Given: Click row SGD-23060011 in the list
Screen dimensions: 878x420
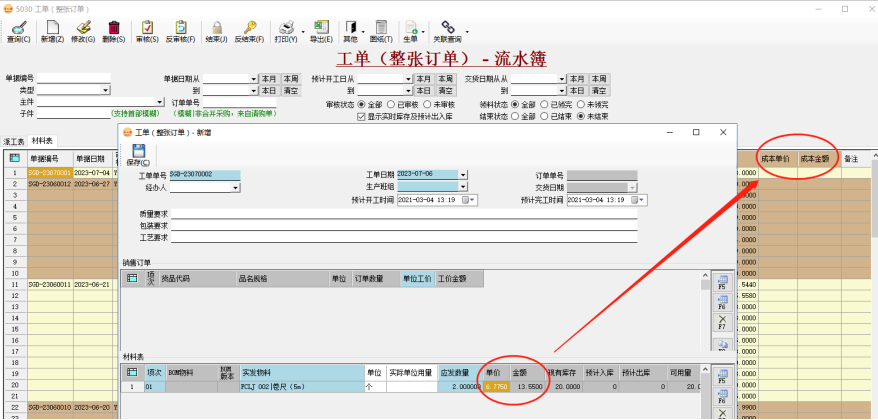Looking at the screenshot, I should (49, 284).
